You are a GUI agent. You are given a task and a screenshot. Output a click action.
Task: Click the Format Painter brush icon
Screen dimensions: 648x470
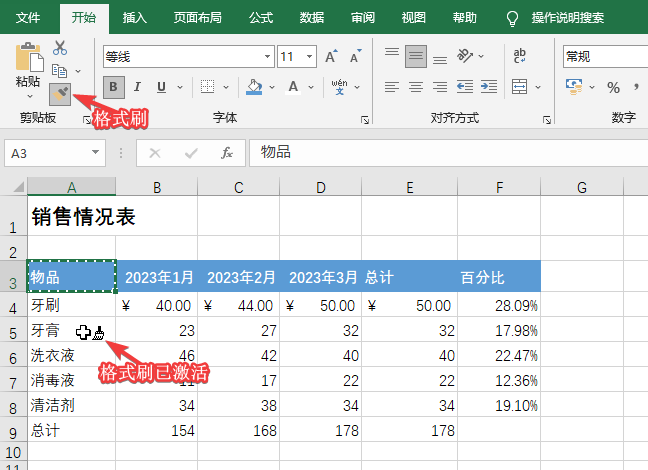(60, 94)
